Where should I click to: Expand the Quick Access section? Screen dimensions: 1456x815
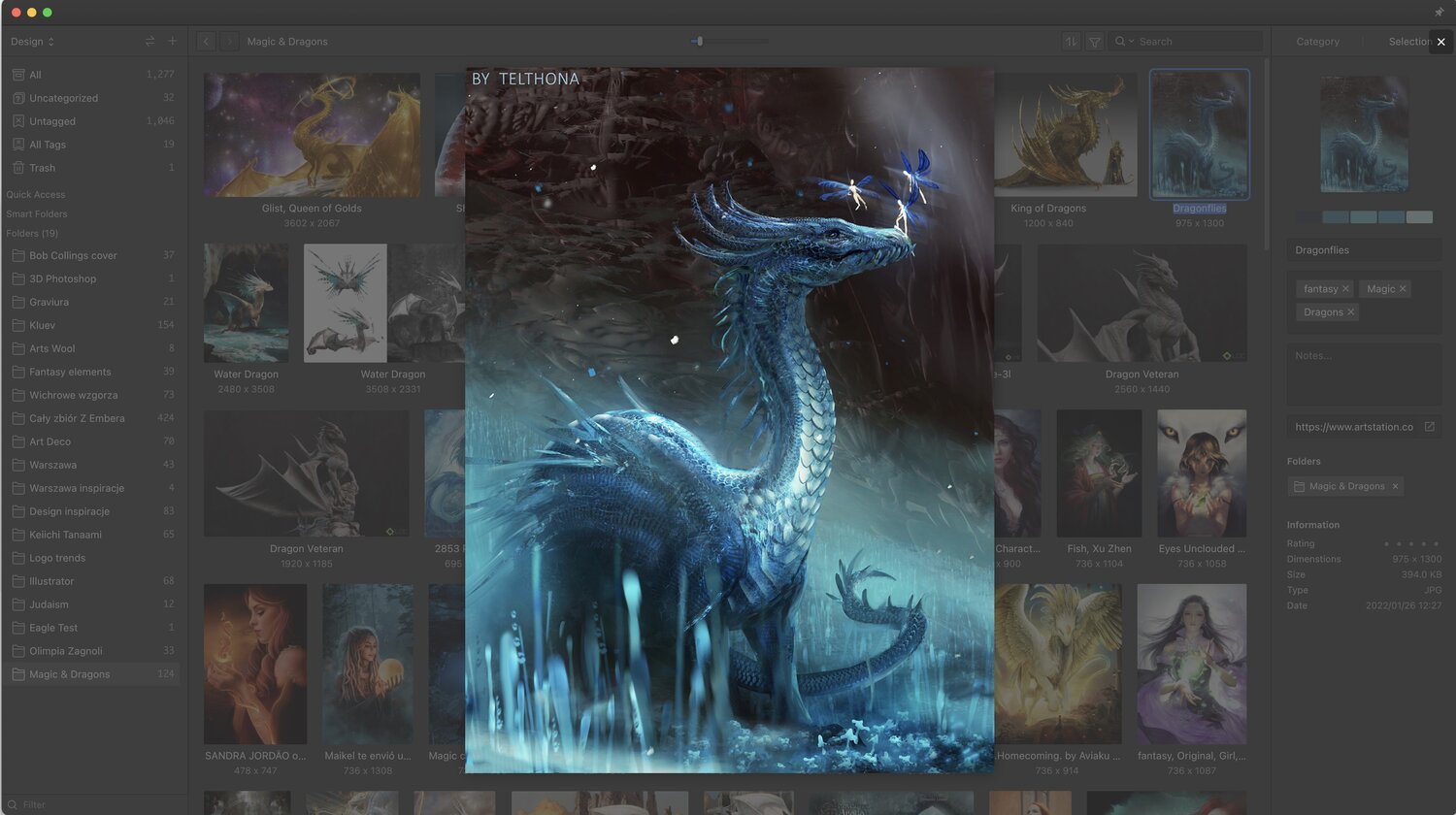(36, 195)
